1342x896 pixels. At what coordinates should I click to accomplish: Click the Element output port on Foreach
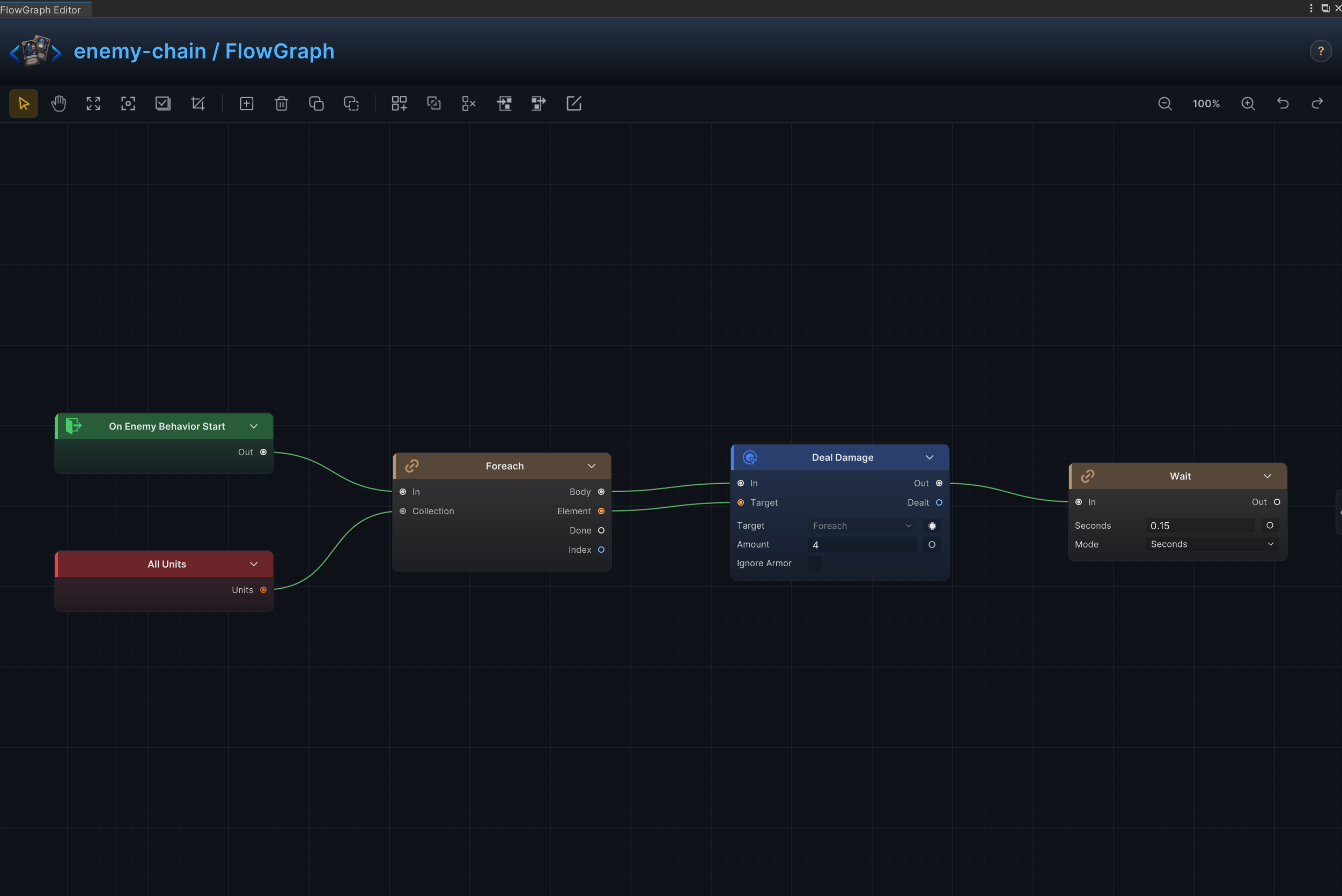click(601, 511)
